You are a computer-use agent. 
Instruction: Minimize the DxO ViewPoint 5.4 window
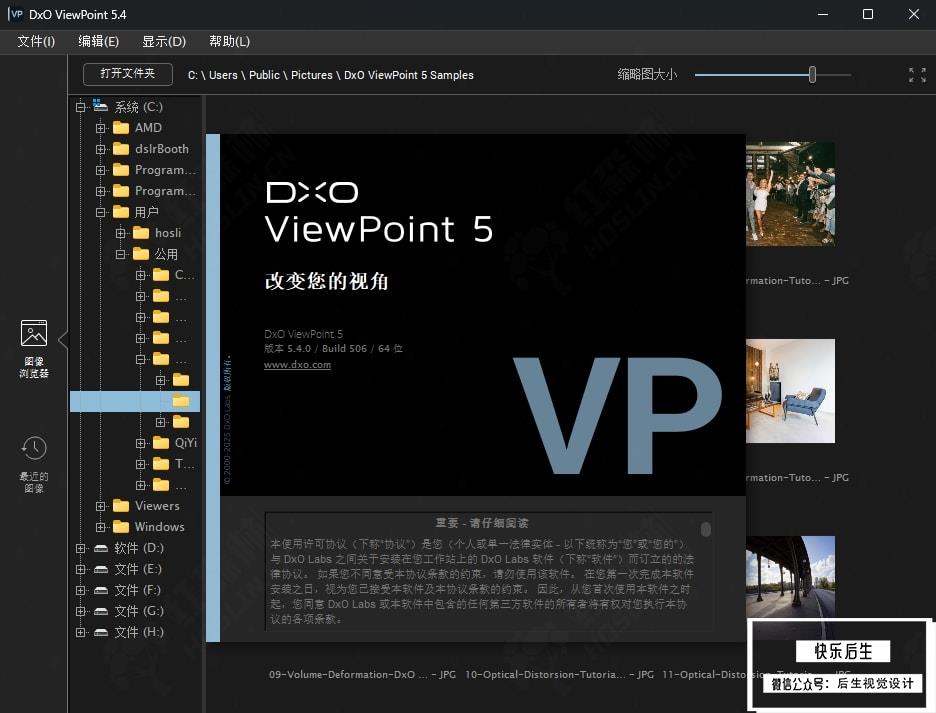823,14
